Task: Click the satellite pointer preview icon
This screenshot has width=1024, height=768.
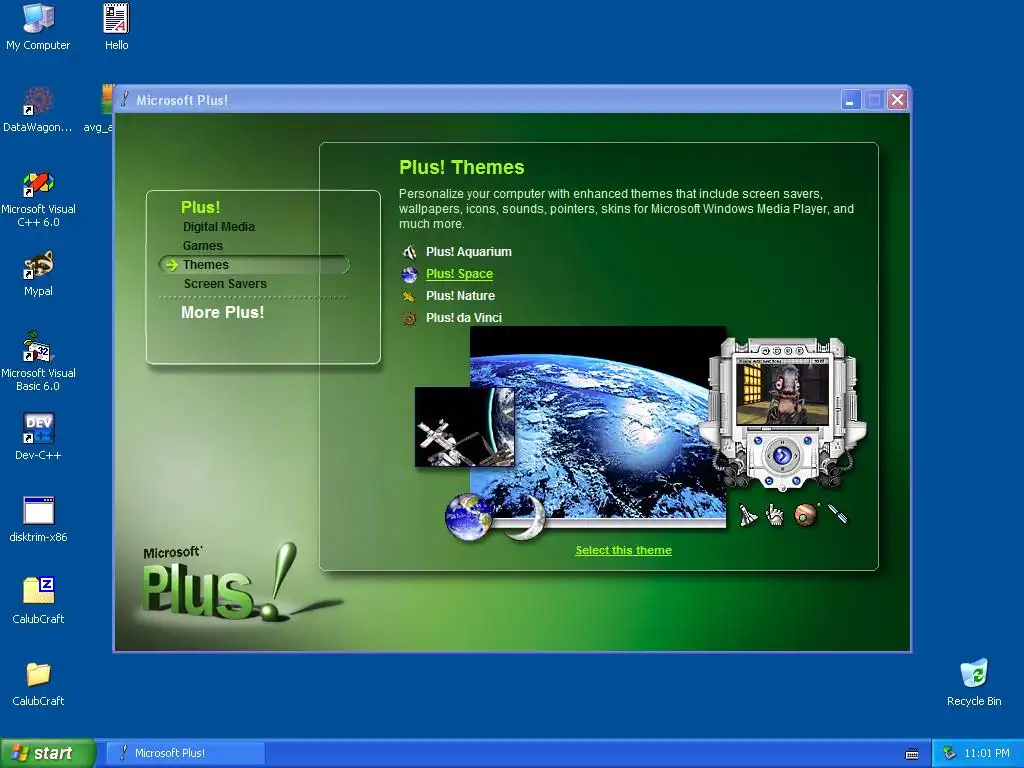Action: 838,513
